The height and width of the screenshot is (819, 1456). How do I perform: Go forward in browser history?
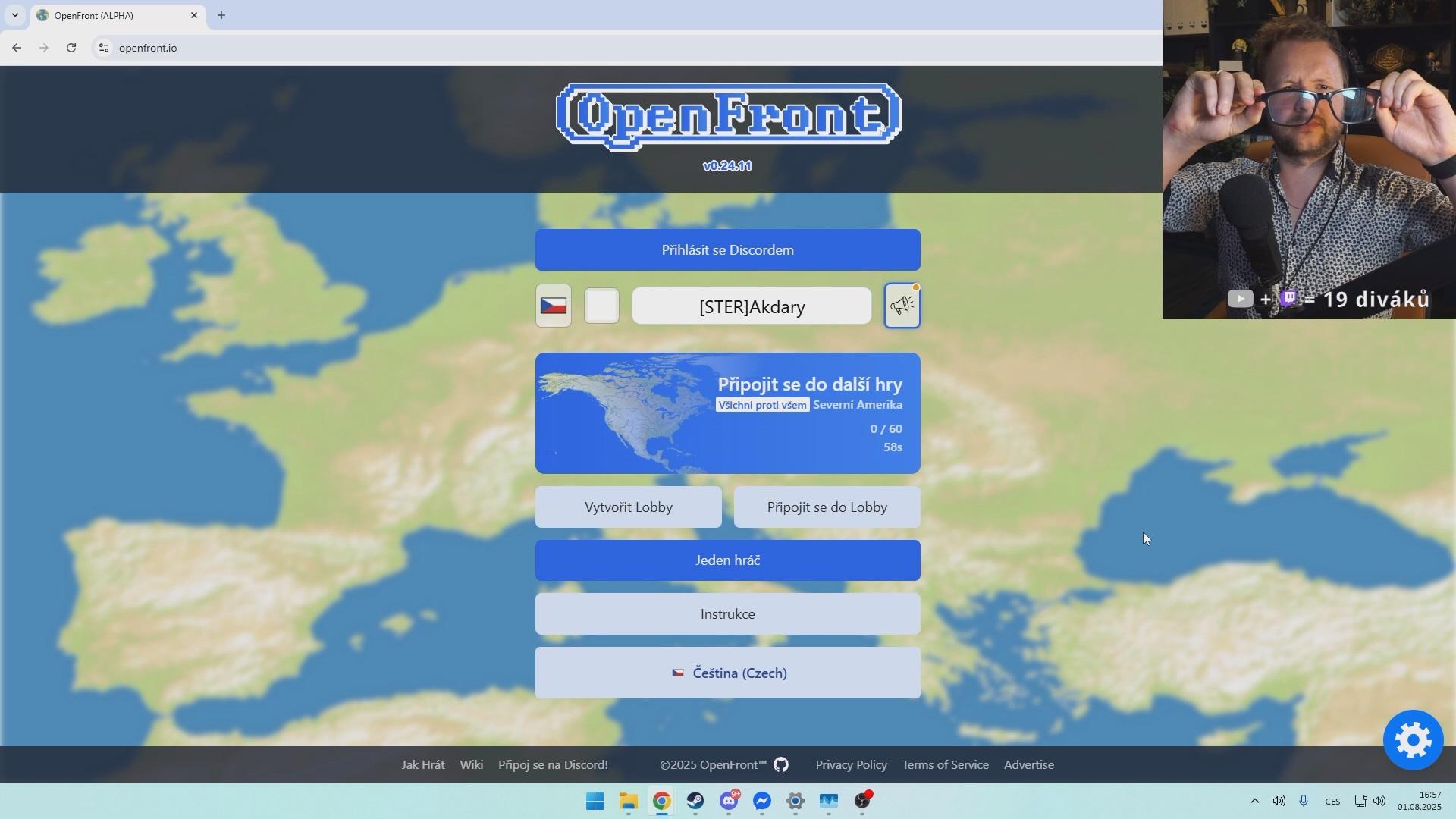click(x=44, y=48)
